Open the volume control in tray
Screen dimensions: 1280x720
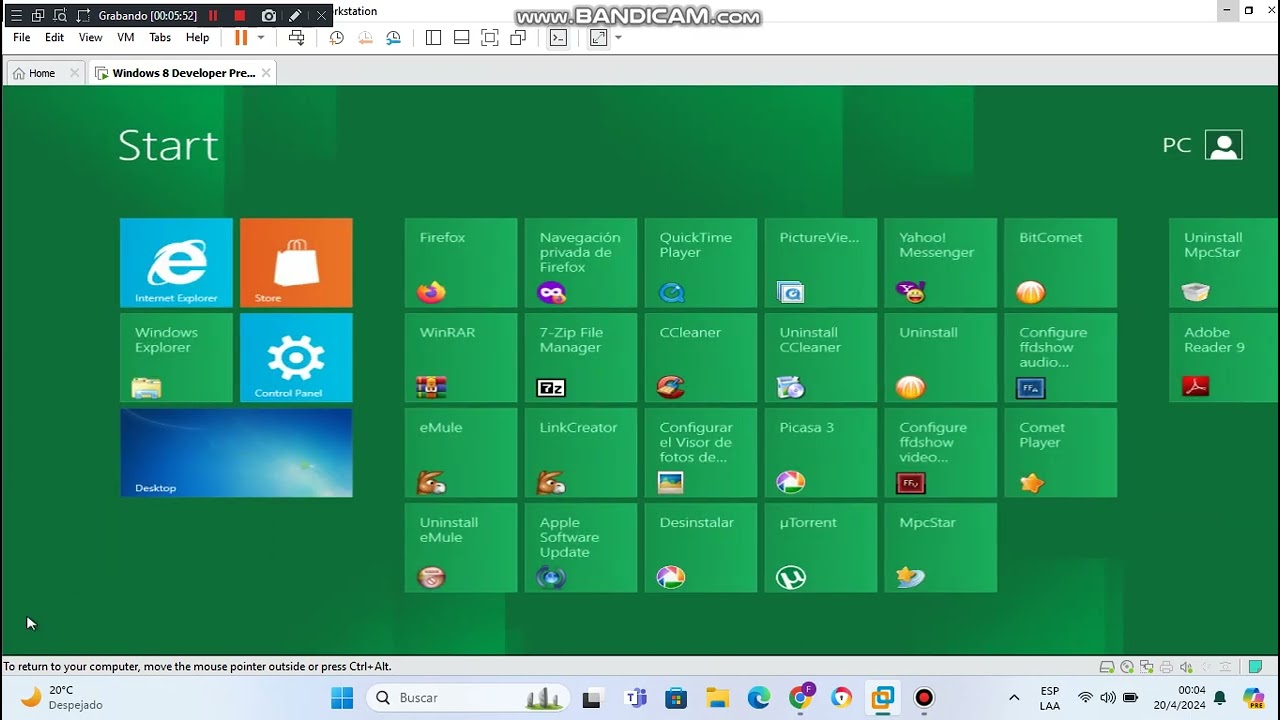(x=1108, y=698)
